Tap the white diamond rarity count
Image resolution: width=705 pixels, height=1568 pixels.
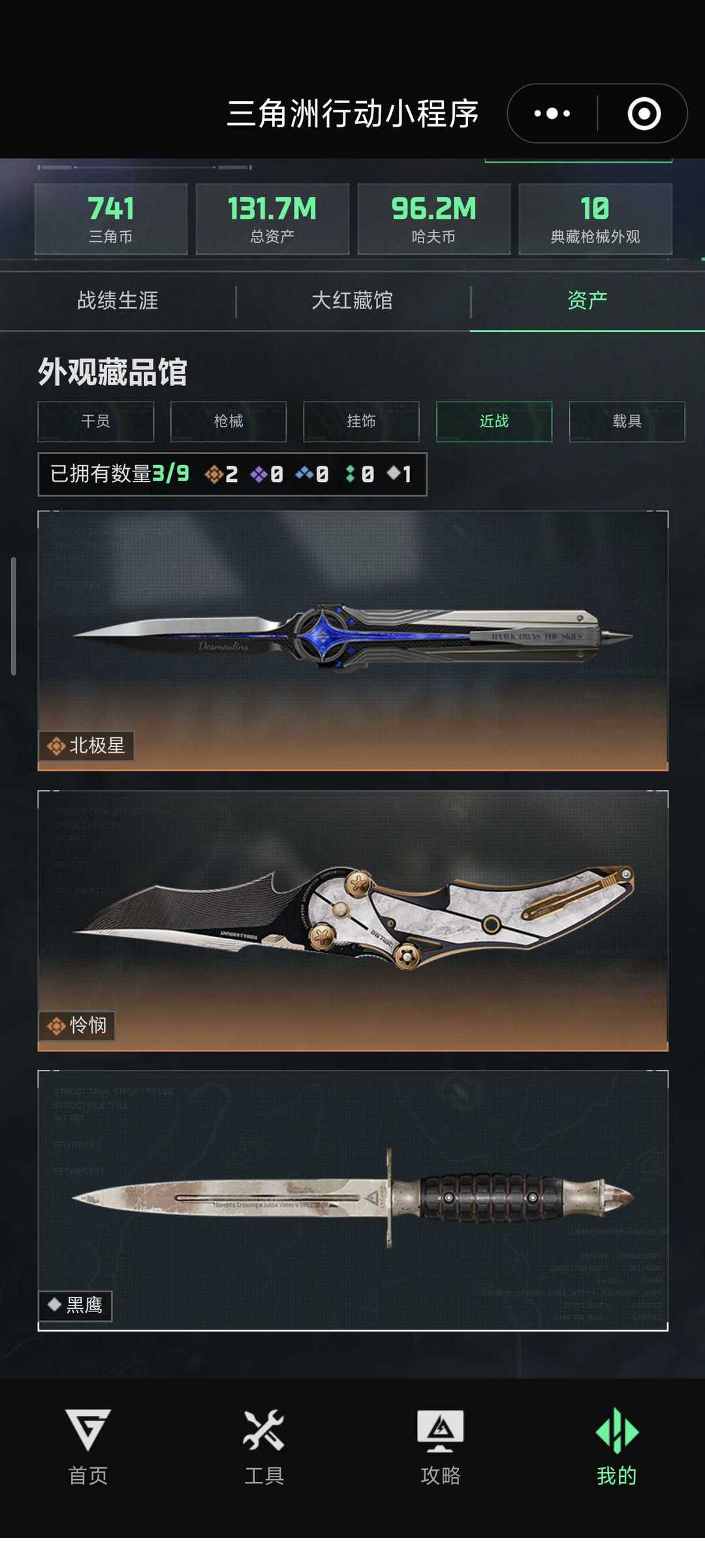coord(399,474)
